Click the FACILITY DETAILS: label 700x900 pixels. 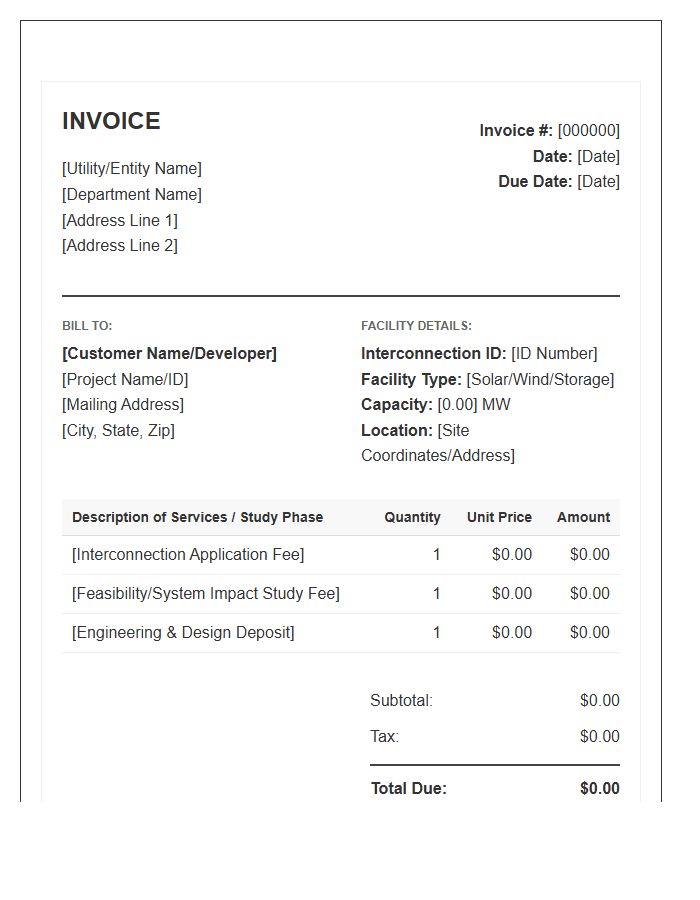[417, 326]
